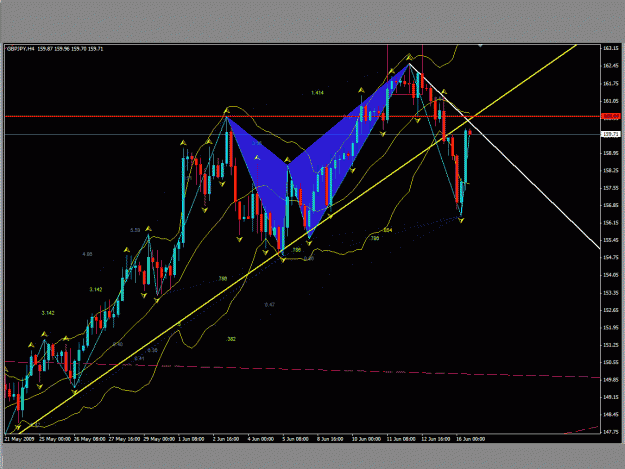This screenshot has height=469, width=625.
Task: Click the .382 ratio label on chart
Action: tap(231, 339)
